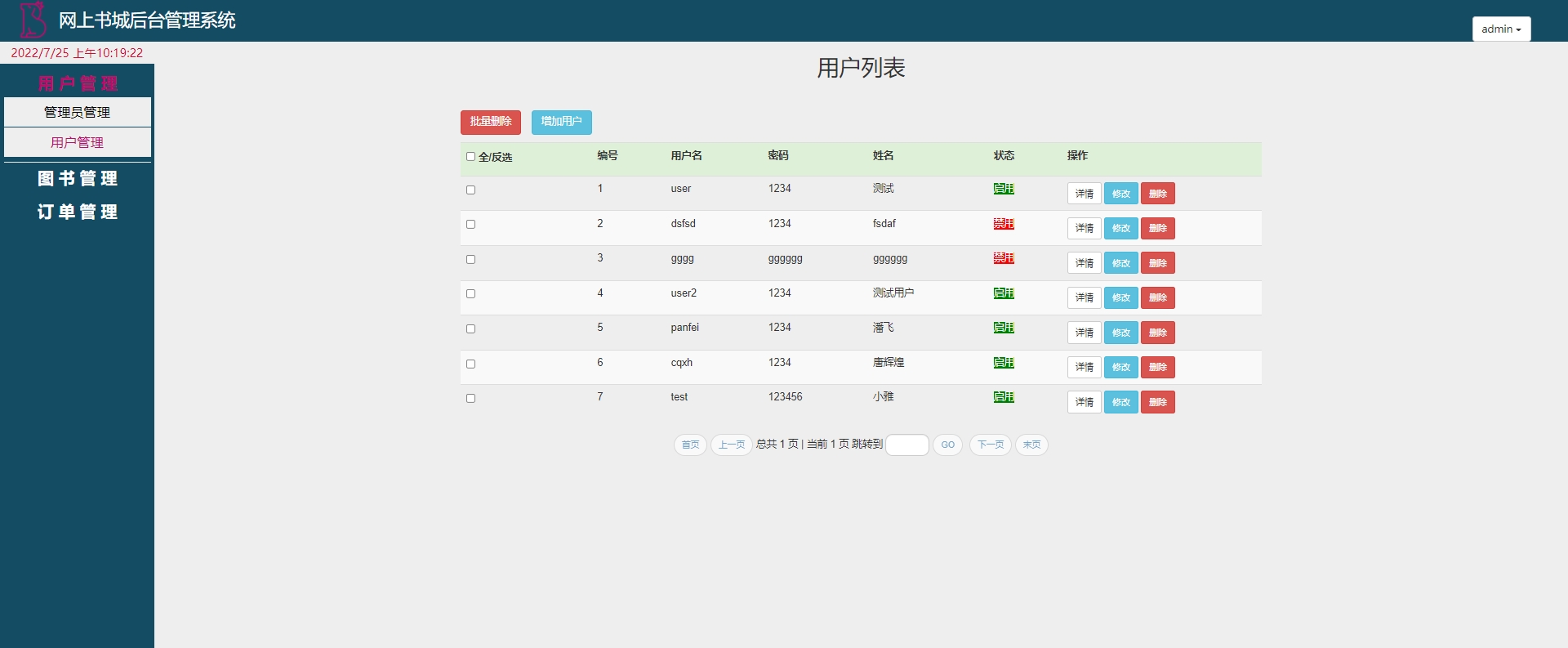Check the checkbox for user row 1
The image size is (1568, 648).
tap(470, 190)
